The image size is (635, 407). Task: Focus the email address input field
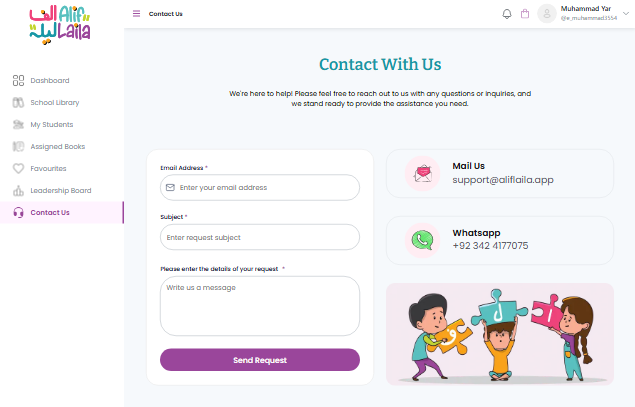click(260, 188)
